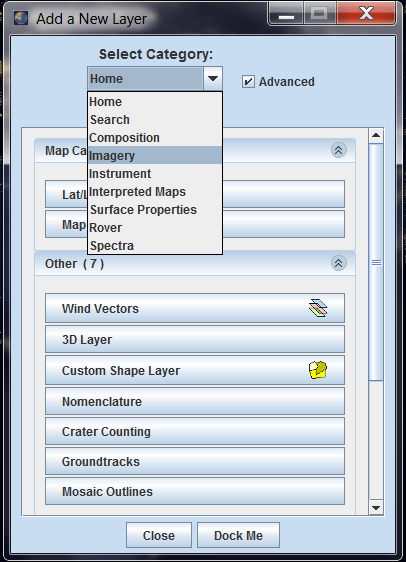Pick the Rover category option
Viewport: 406px width, 562px height.
155,228
